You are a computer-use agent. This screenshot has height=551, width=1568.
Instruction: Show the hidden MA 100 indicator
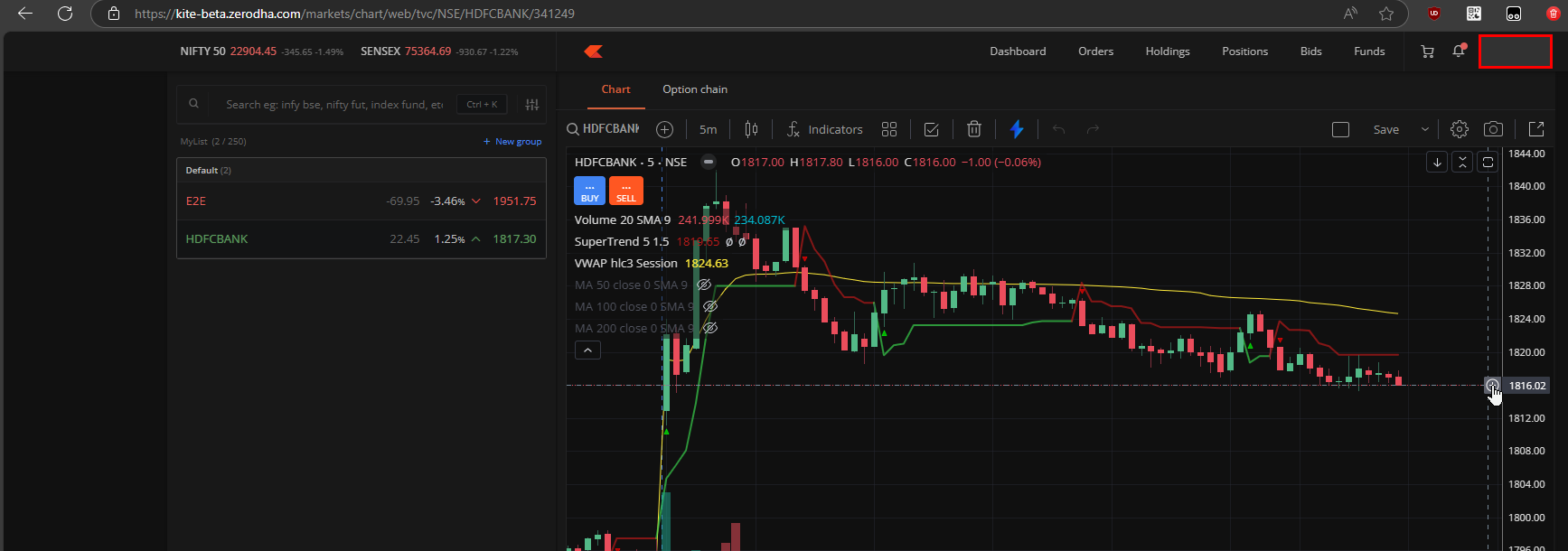click(x=710, y=306)
